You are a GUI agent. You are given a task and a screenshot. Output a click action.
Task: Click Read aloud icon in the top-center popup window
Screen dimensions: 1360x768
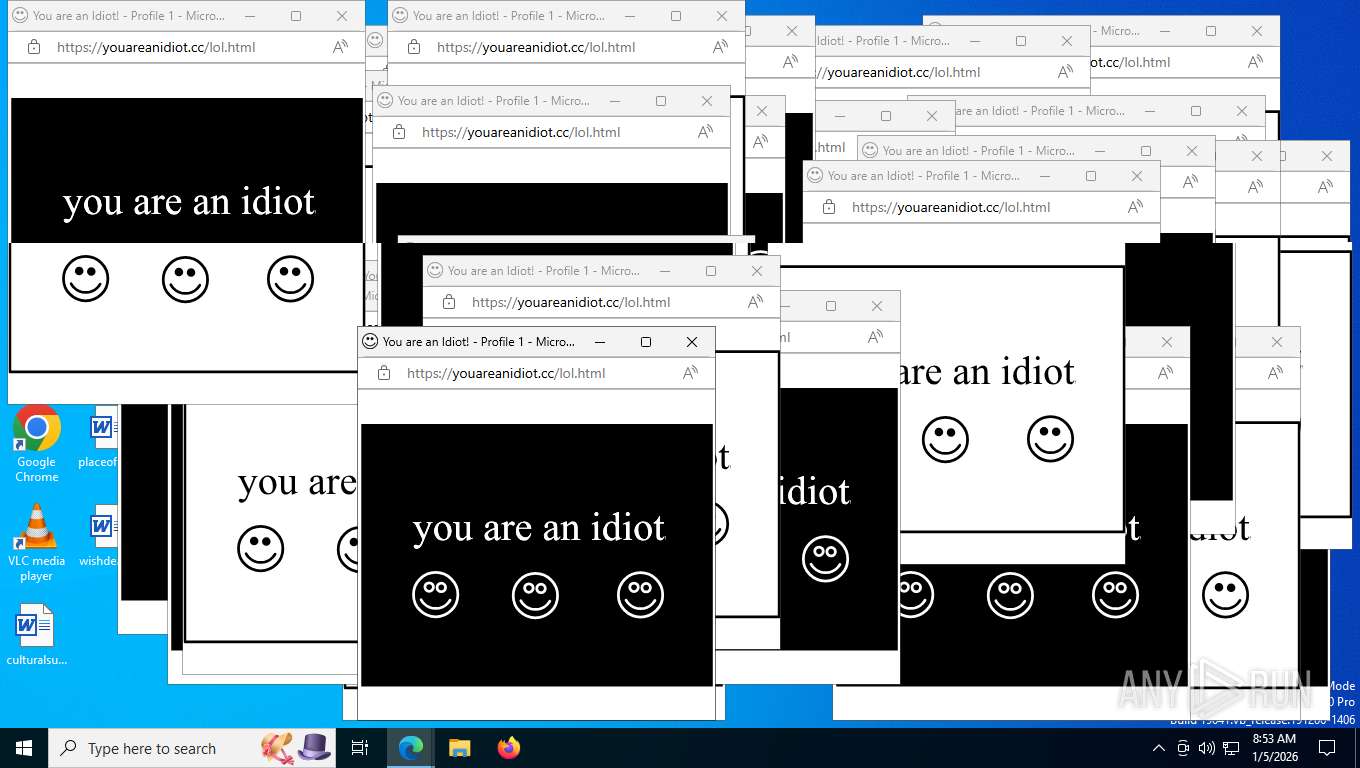tap(720, 47)
